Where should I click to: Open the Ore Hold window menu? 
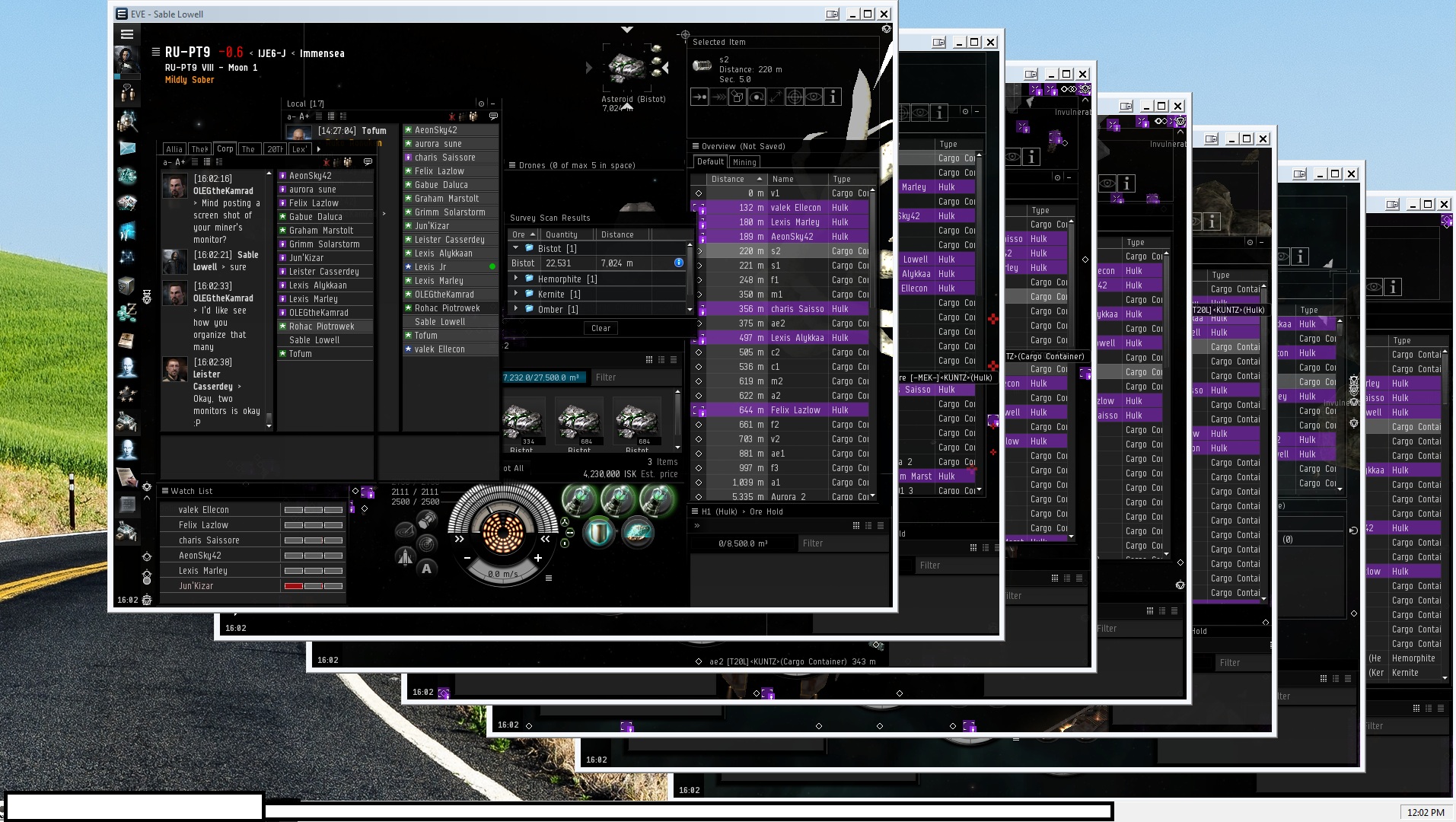coord(695,511)
